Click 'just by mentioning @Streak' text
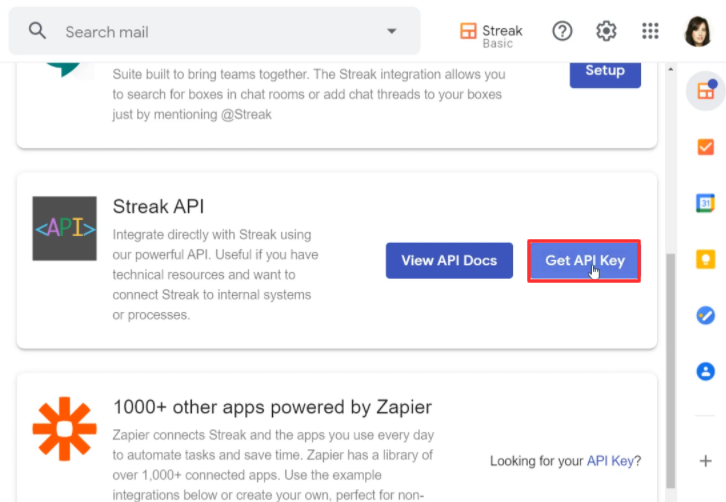 [192, 114]
